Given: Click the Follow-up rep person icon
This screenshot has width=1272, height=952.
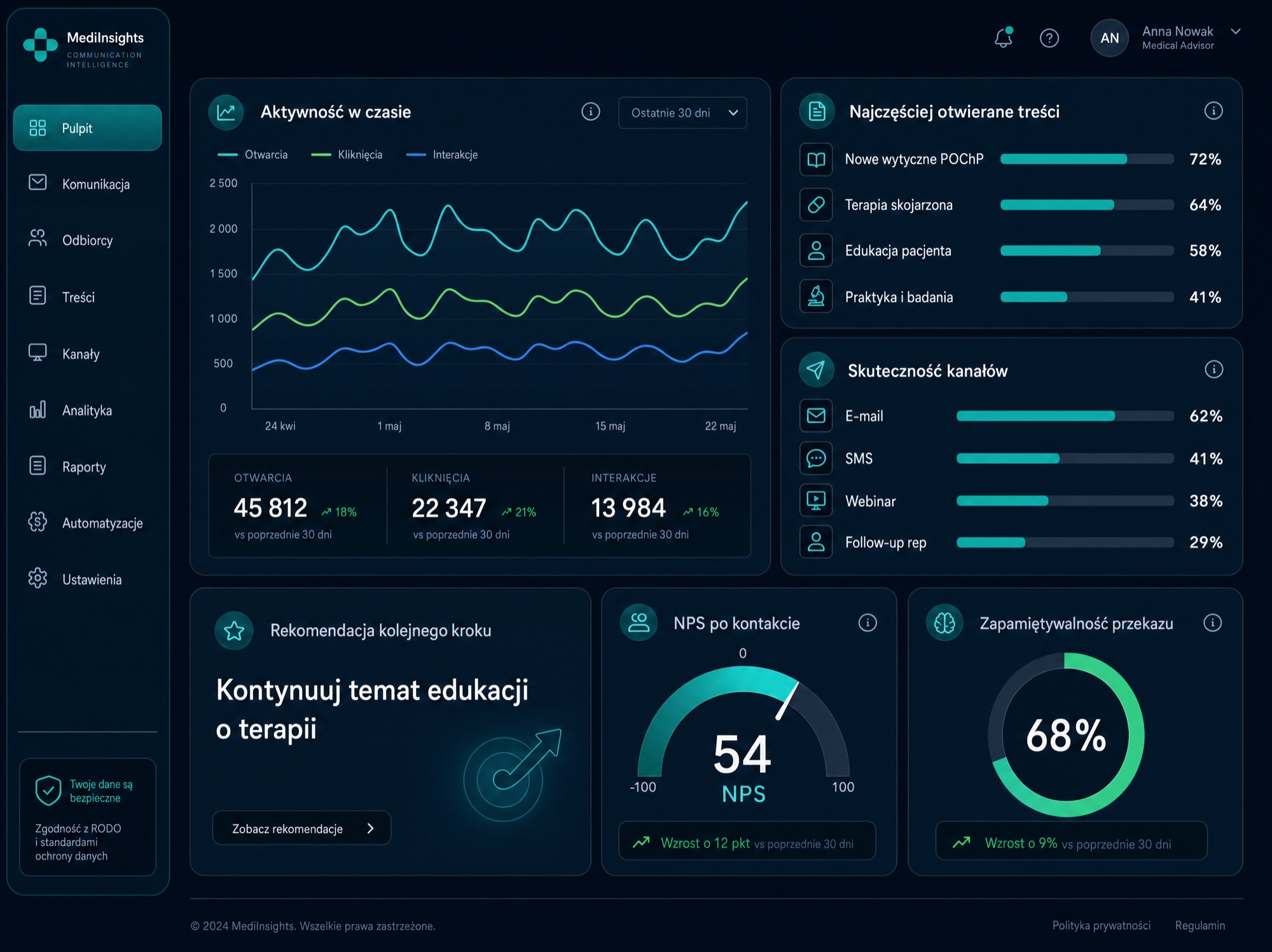Looking at the screenshot, I should 816,542.
